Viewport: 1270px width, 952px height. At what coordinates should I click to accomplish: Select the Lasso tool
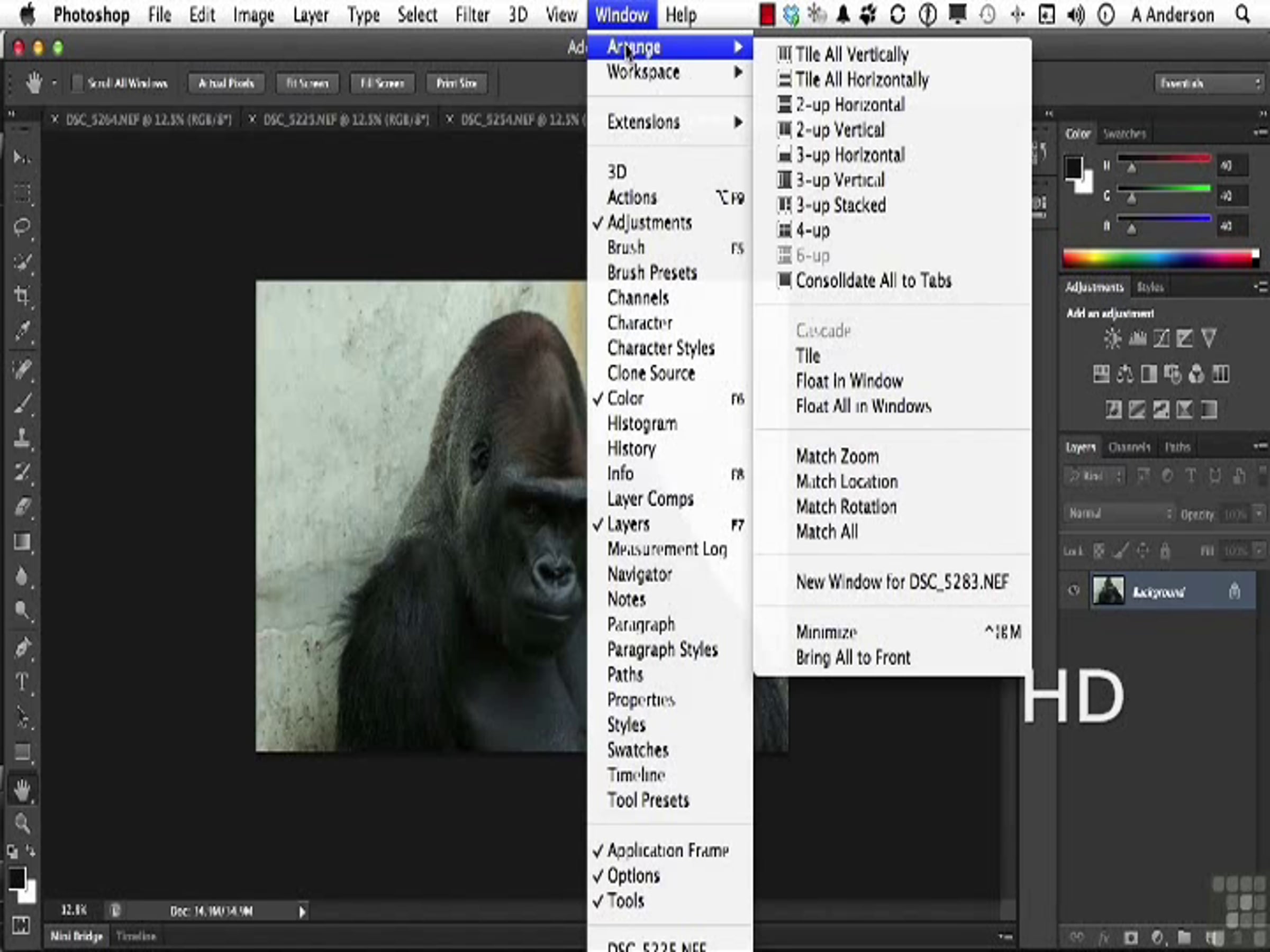click(22, 226)
